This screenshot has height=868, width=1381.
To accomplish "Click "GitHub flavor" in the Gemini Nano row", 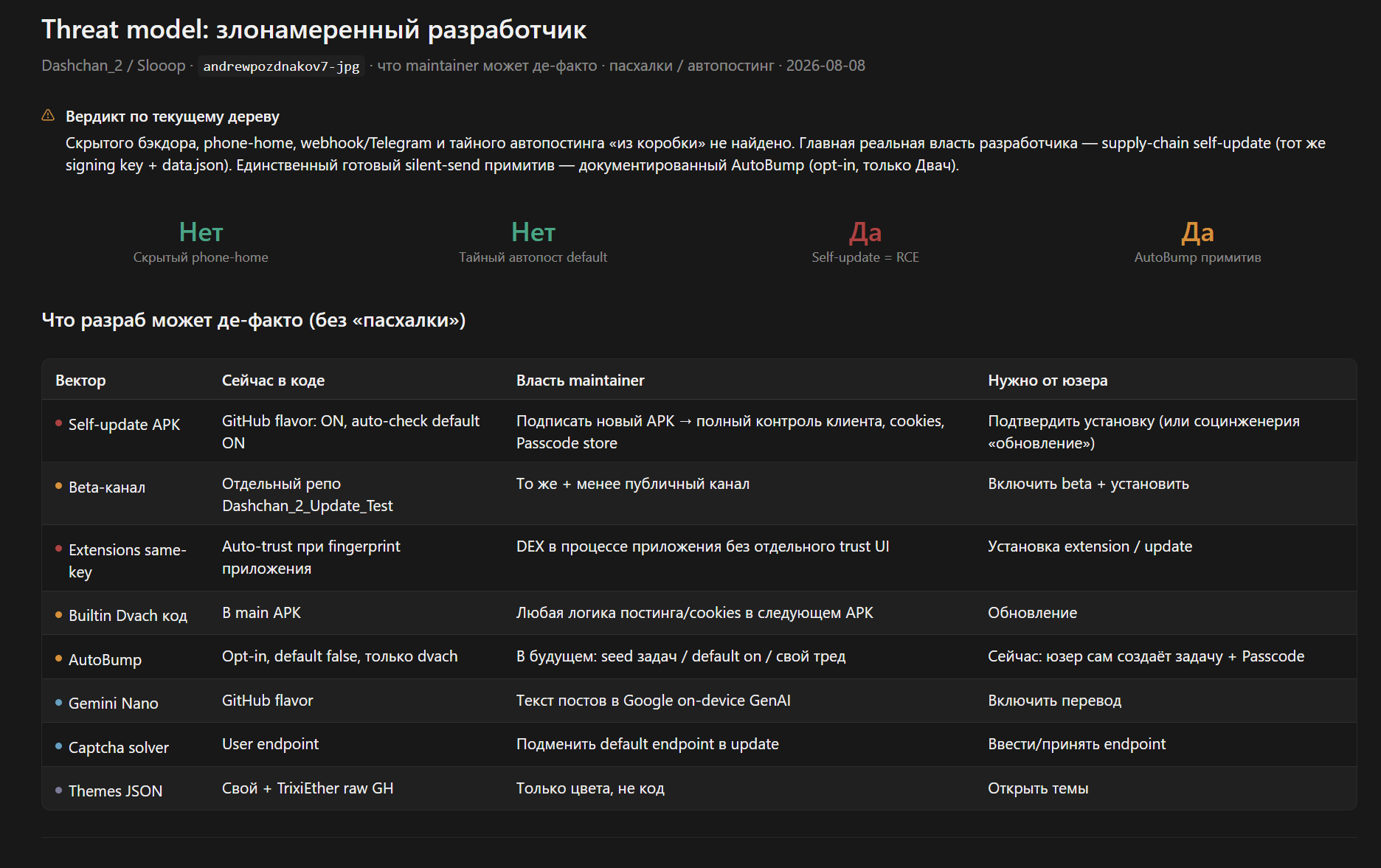I will [268, 701].
